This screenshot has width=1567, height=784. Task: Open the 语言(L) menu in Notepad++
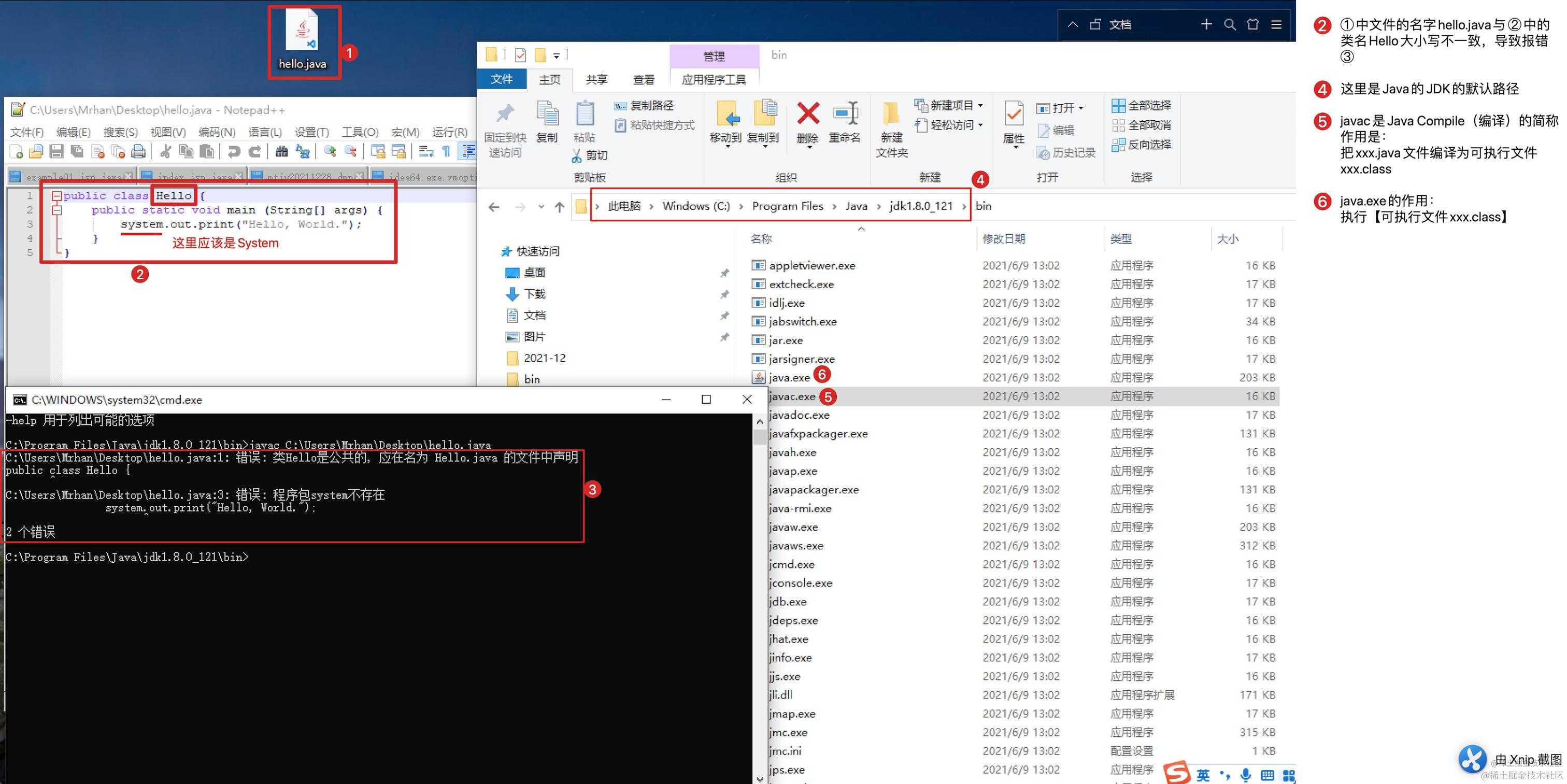265,132
